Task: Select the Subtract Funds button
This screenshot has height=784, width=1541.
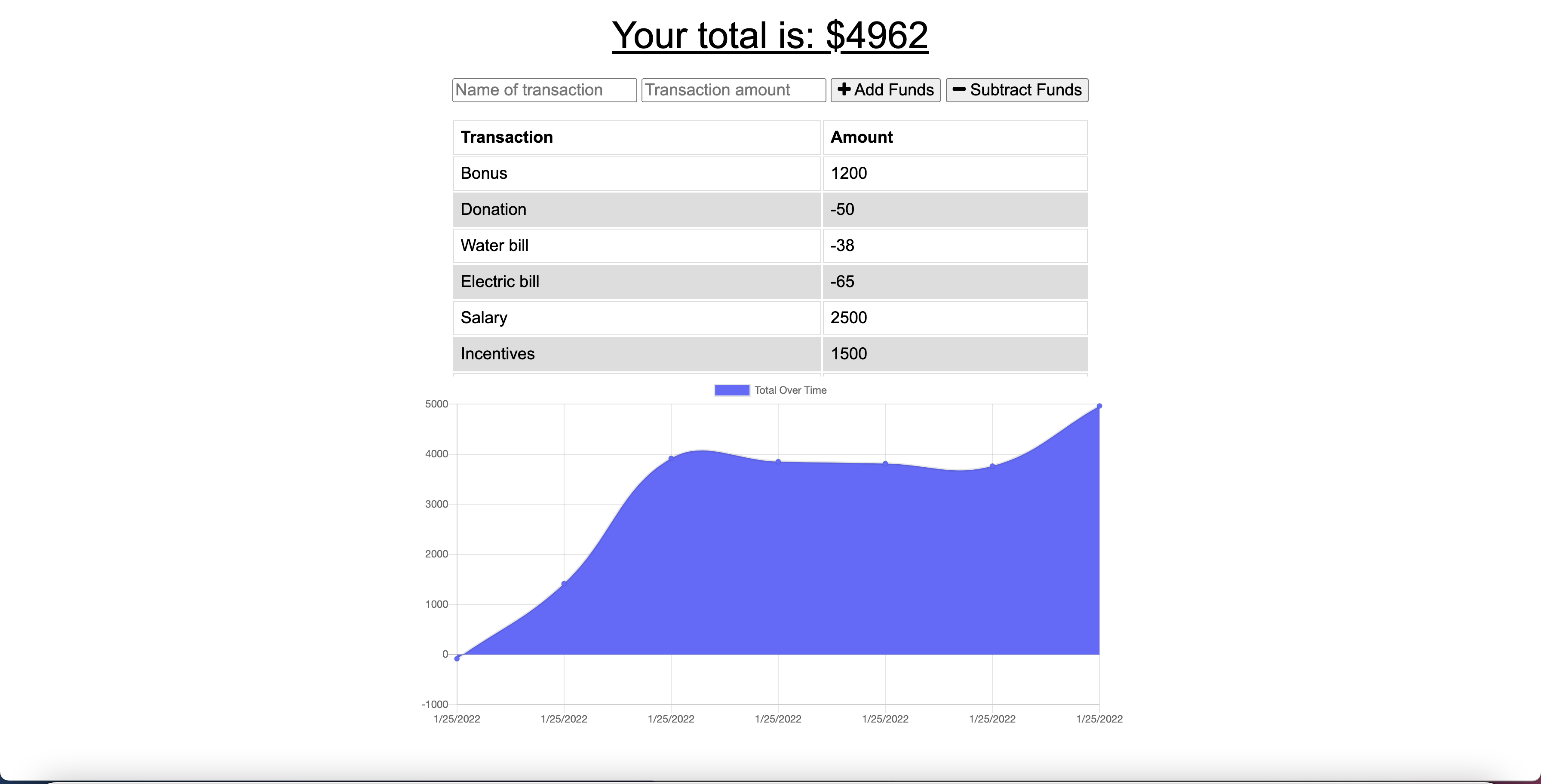Action: pyautogui.click(x=1016, y=90)
